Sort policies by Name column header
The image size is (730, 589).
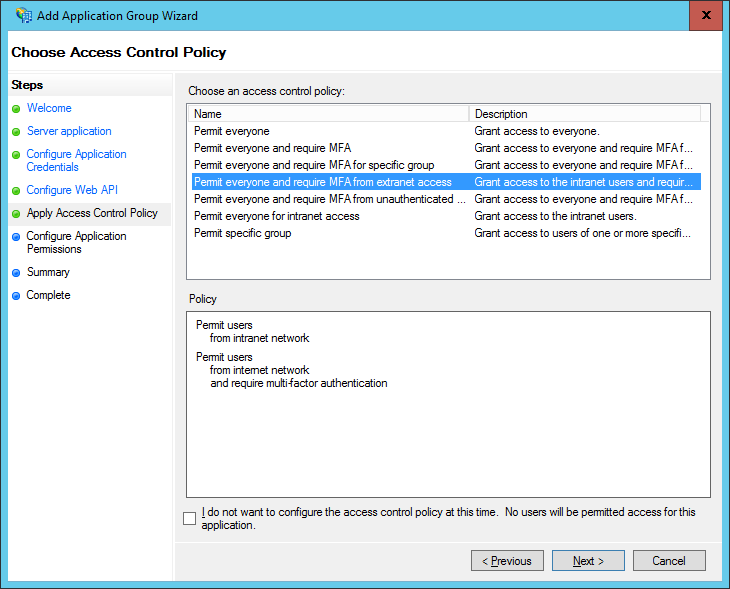[328, 114]
